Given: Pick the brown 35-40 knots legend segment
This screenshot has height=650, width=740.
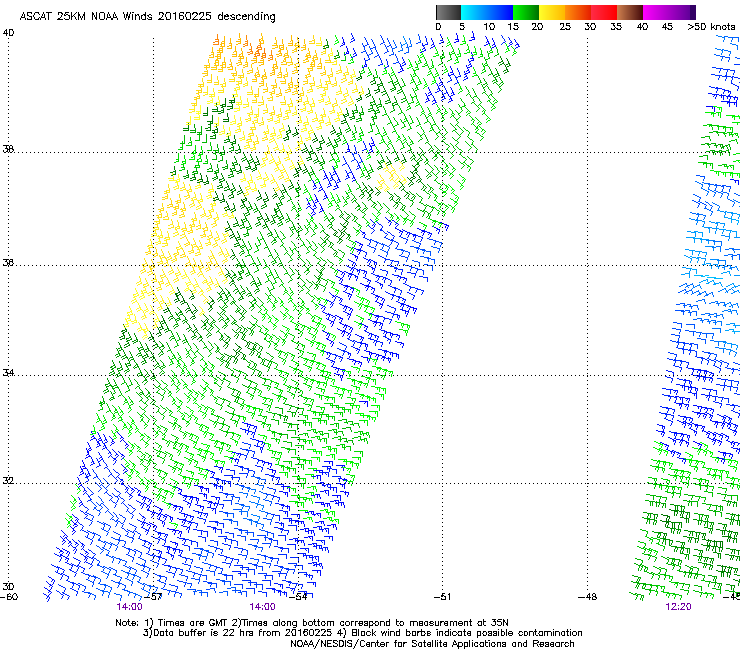Looking at the screenshot, I should [x=630, y=12].
